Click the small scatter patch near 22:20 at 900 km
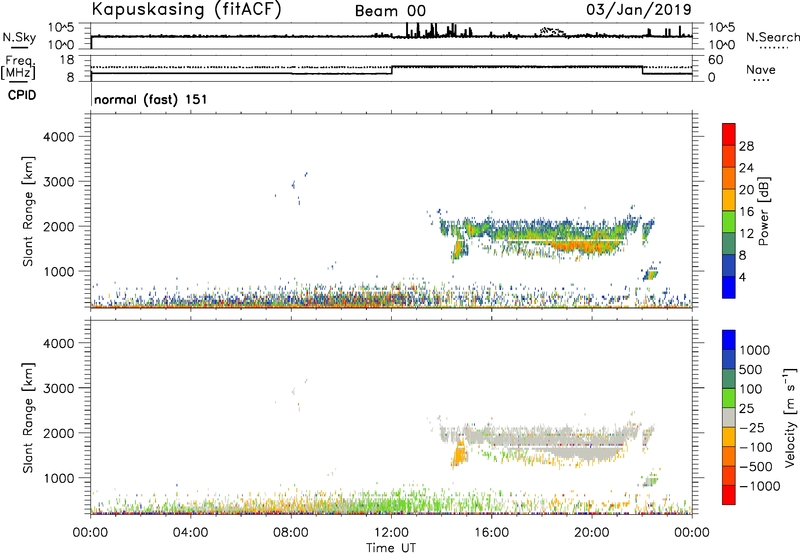Image resolution: width=800 pixels, height=554 pixels. click(650, 274)
